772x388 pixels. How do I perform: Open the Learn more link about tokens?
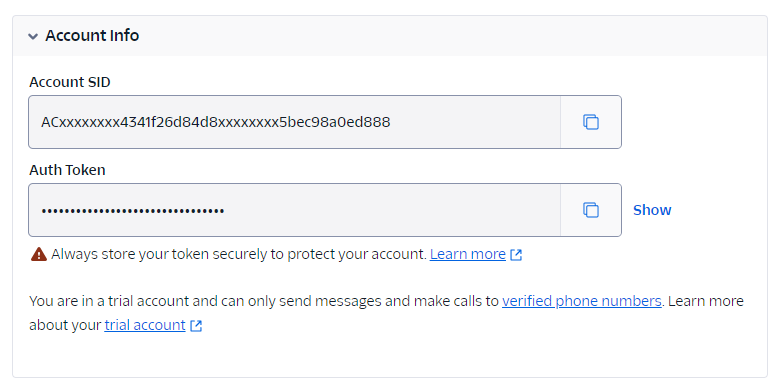coord(468,254)
